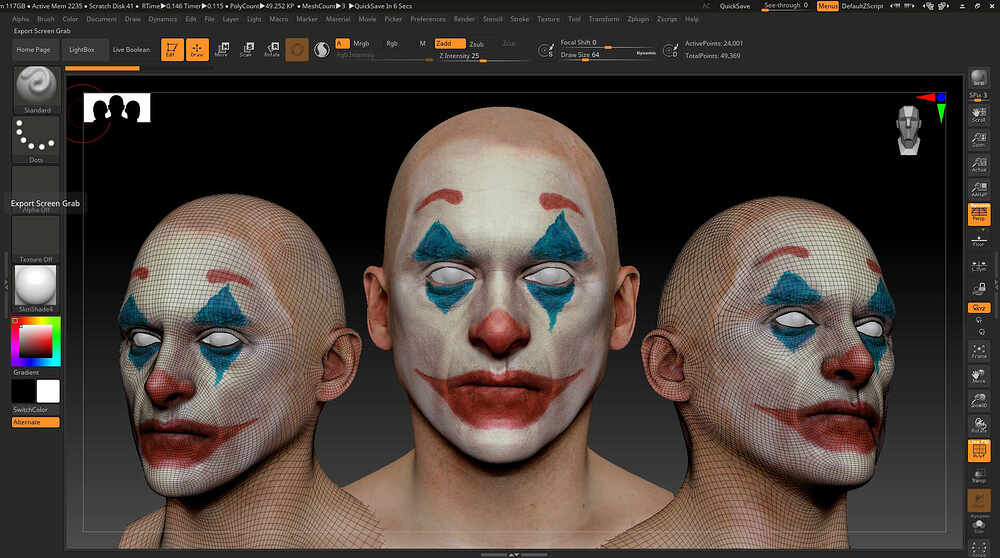
Task: Toggle the Zsub mode
Action: [x=476, y=44]
